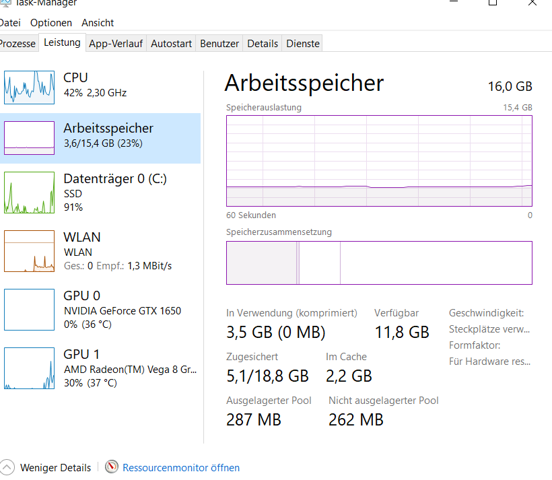The width and height of the screenshot is (552, 480).
Task: Open the Autostart tab
Action: pyautogui.click(x=171, y=44)
